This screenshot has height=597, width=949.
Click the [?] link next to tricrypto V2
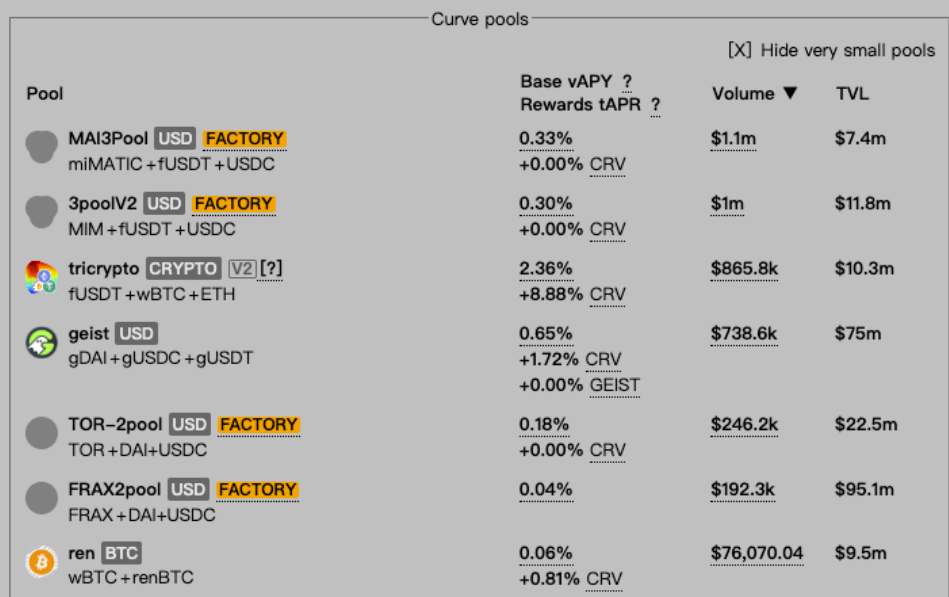pyautogui.click(x=271, y=268)
